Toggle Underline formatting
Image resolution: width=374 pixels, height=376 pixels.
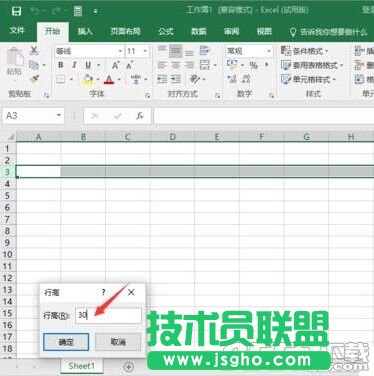88,65
